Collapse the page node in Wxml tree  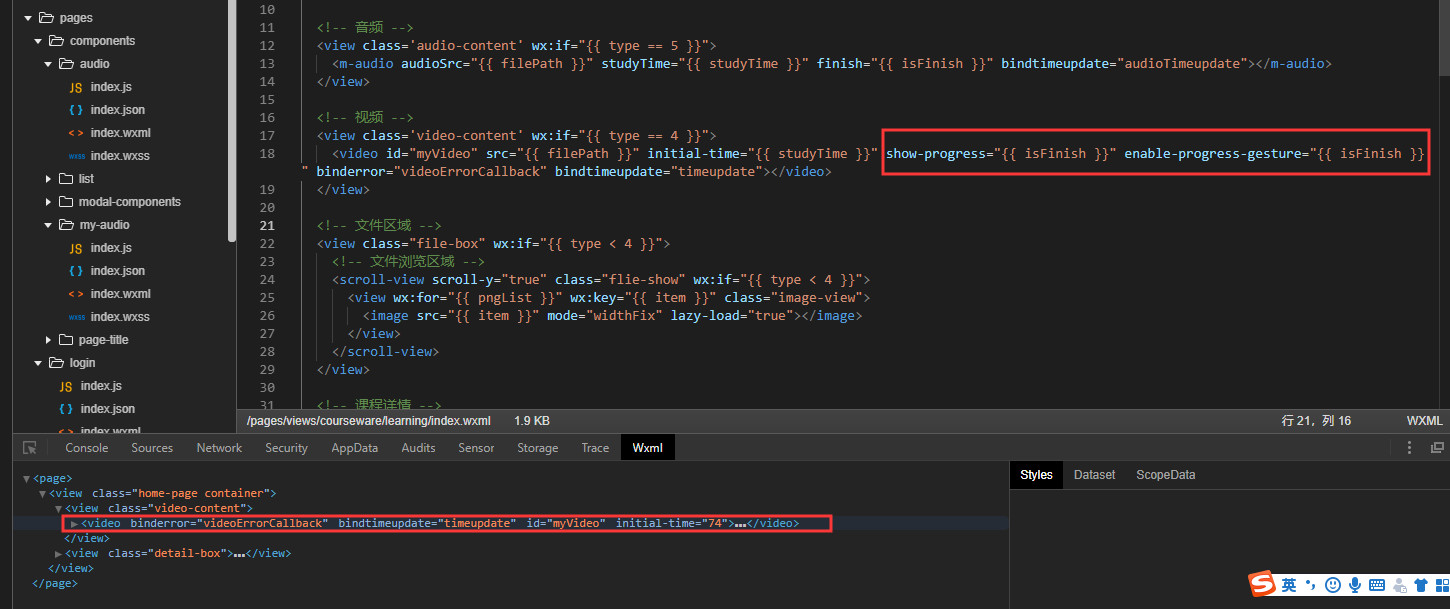(x=26, y=479)
